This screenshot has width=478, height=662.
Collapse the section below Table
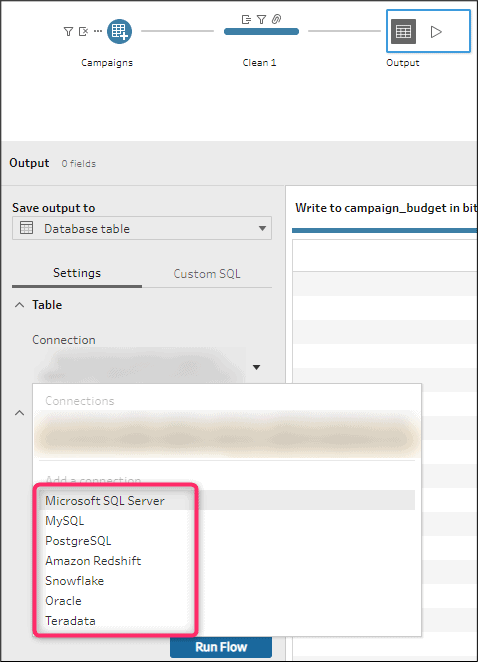pyautogui.click(x=19, y=413)
